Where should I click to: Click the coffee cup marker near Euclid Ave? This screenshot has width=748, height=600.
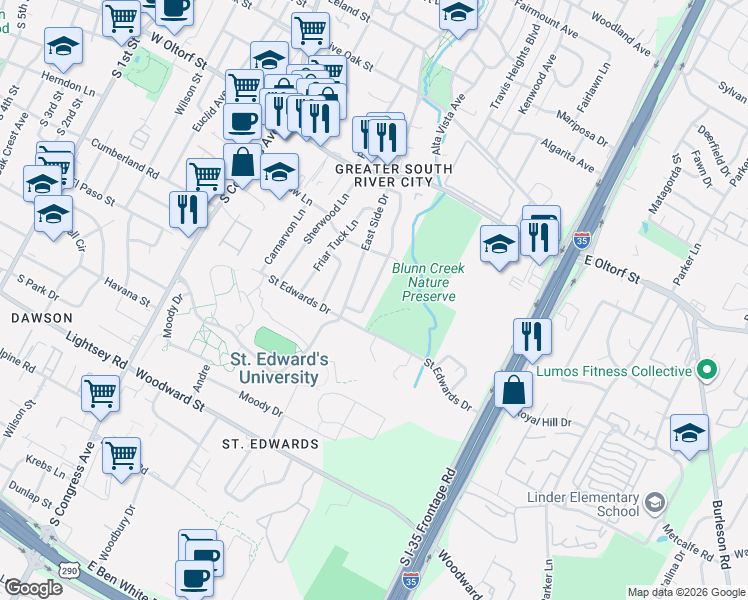243,123
